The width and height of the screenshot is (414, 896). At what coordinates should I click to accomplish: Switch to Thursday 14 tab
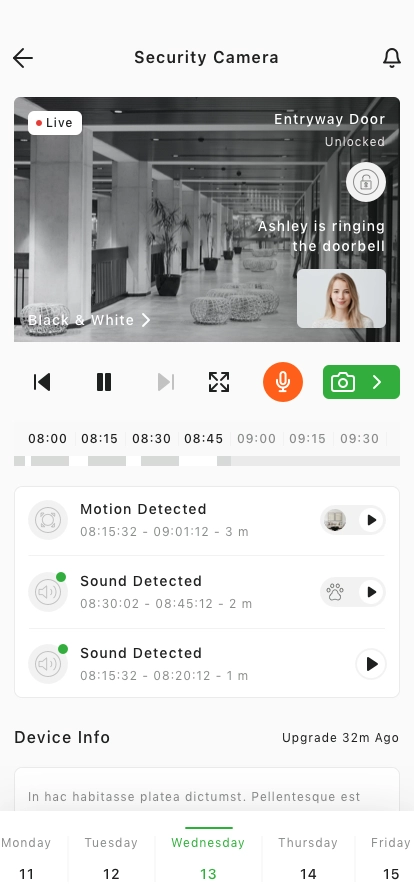308,857
